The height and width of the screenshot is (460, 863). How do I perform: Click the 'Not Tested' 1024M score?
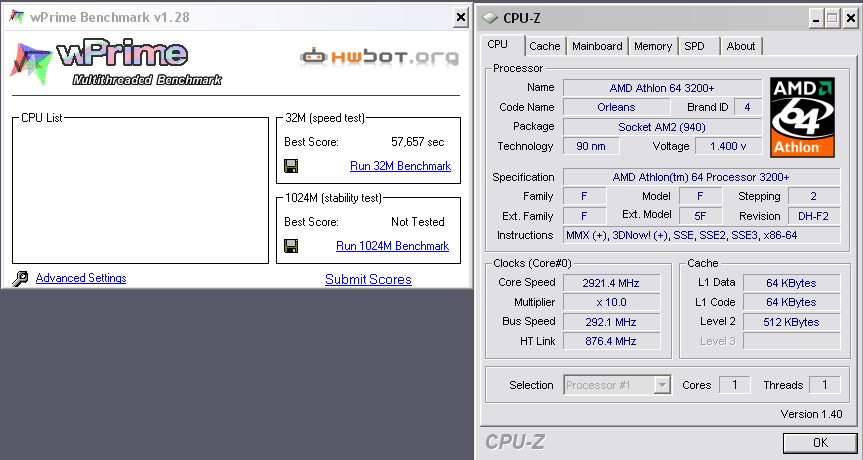[418, 222]
